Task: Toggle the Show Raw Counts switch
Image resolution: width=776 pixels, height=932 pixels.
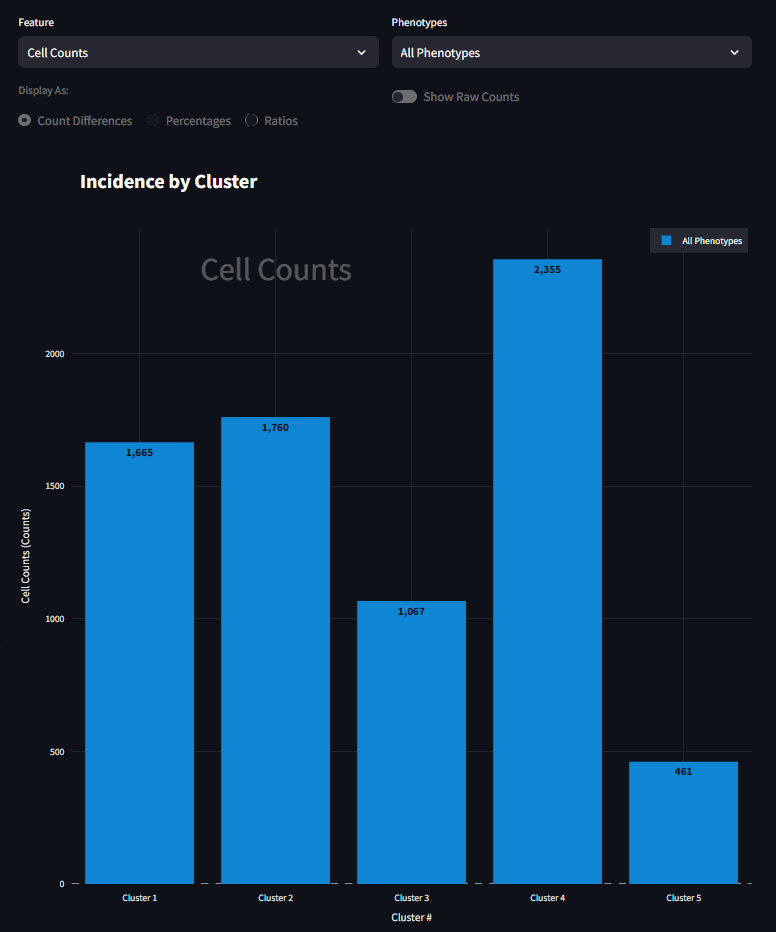Action: pos(404,97)
